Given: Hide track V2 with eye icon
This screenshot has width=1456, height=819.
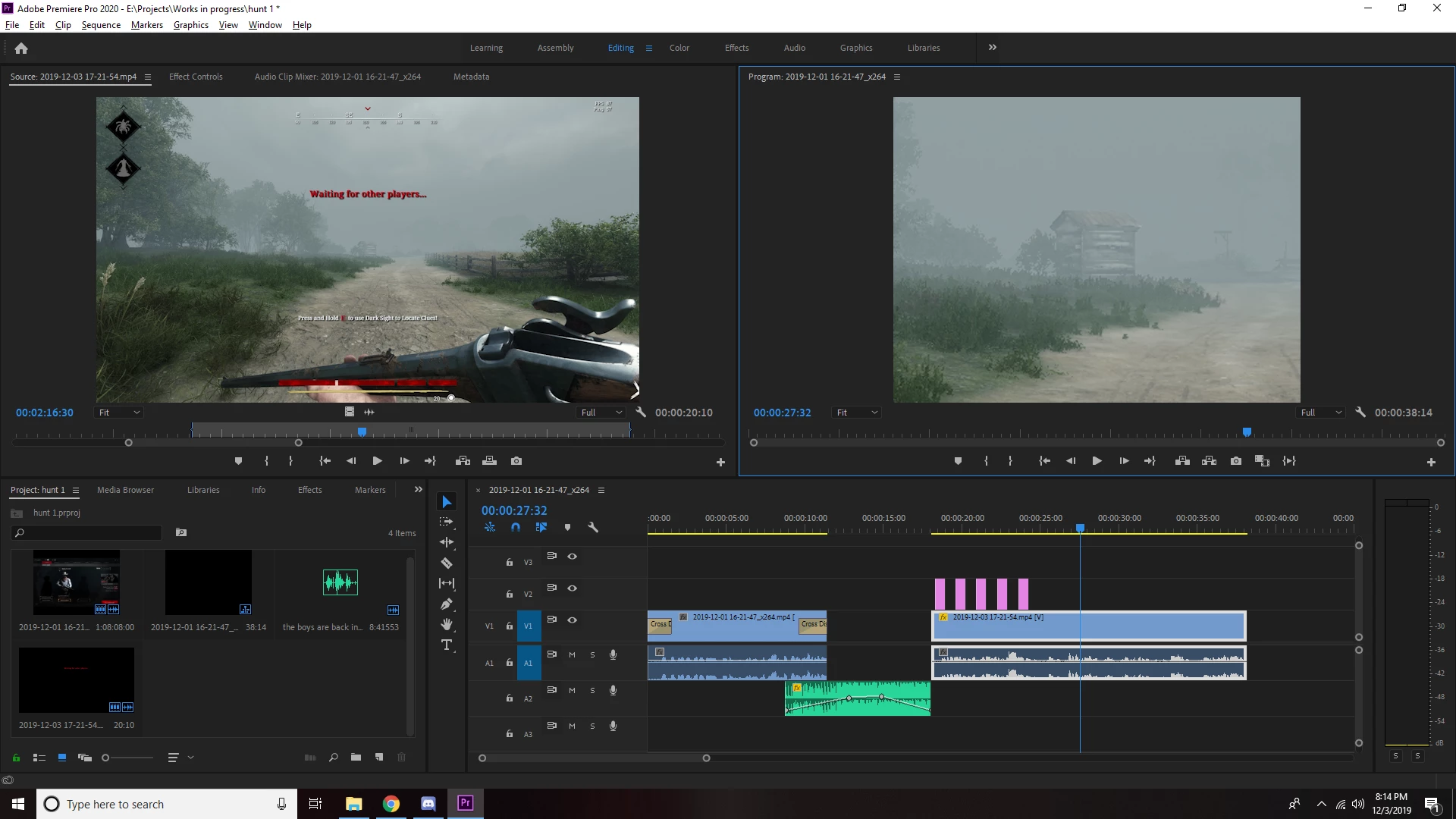Looking at the screenshot, I should [573, 588].
